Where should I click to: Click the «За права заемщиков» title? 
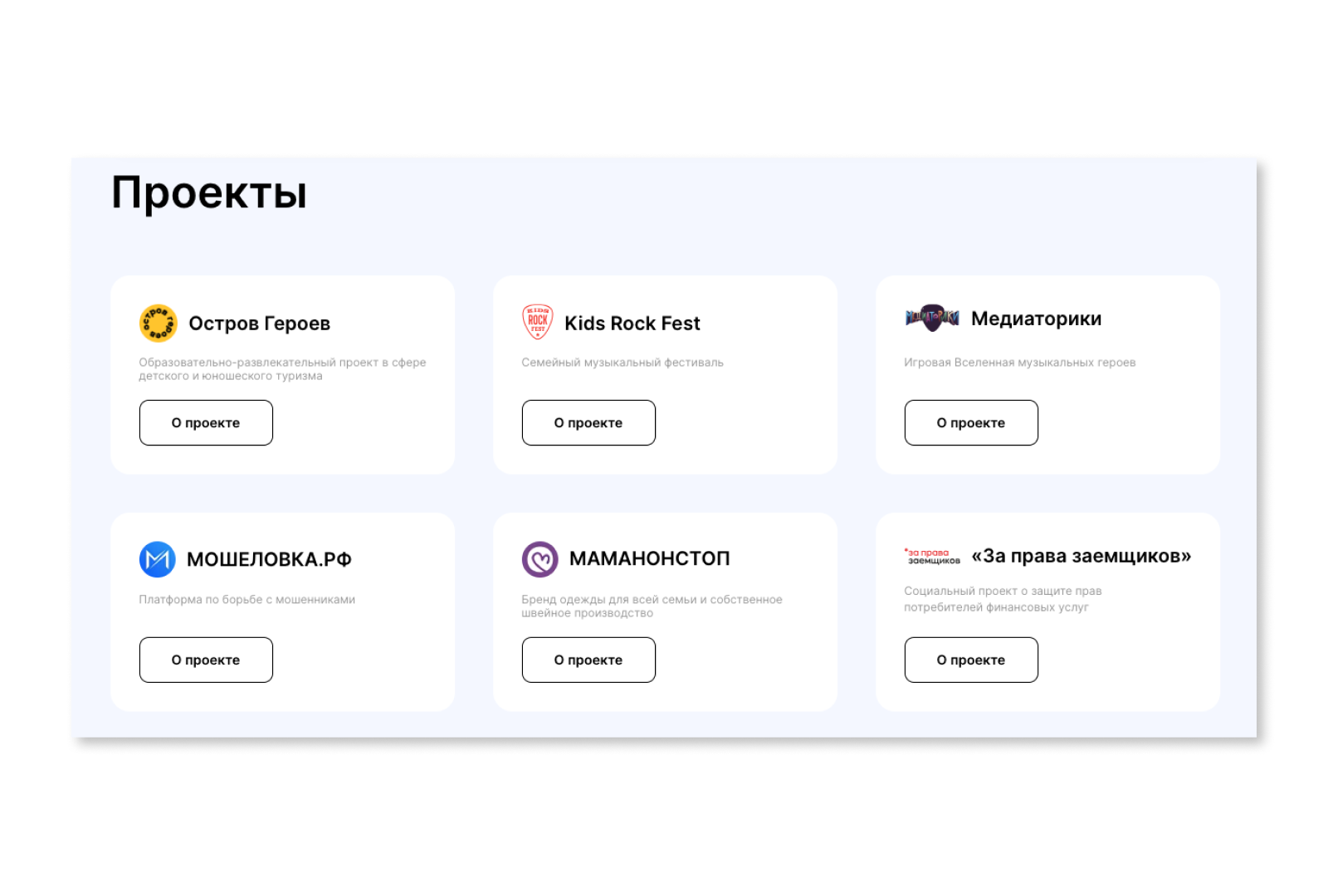1081,556
